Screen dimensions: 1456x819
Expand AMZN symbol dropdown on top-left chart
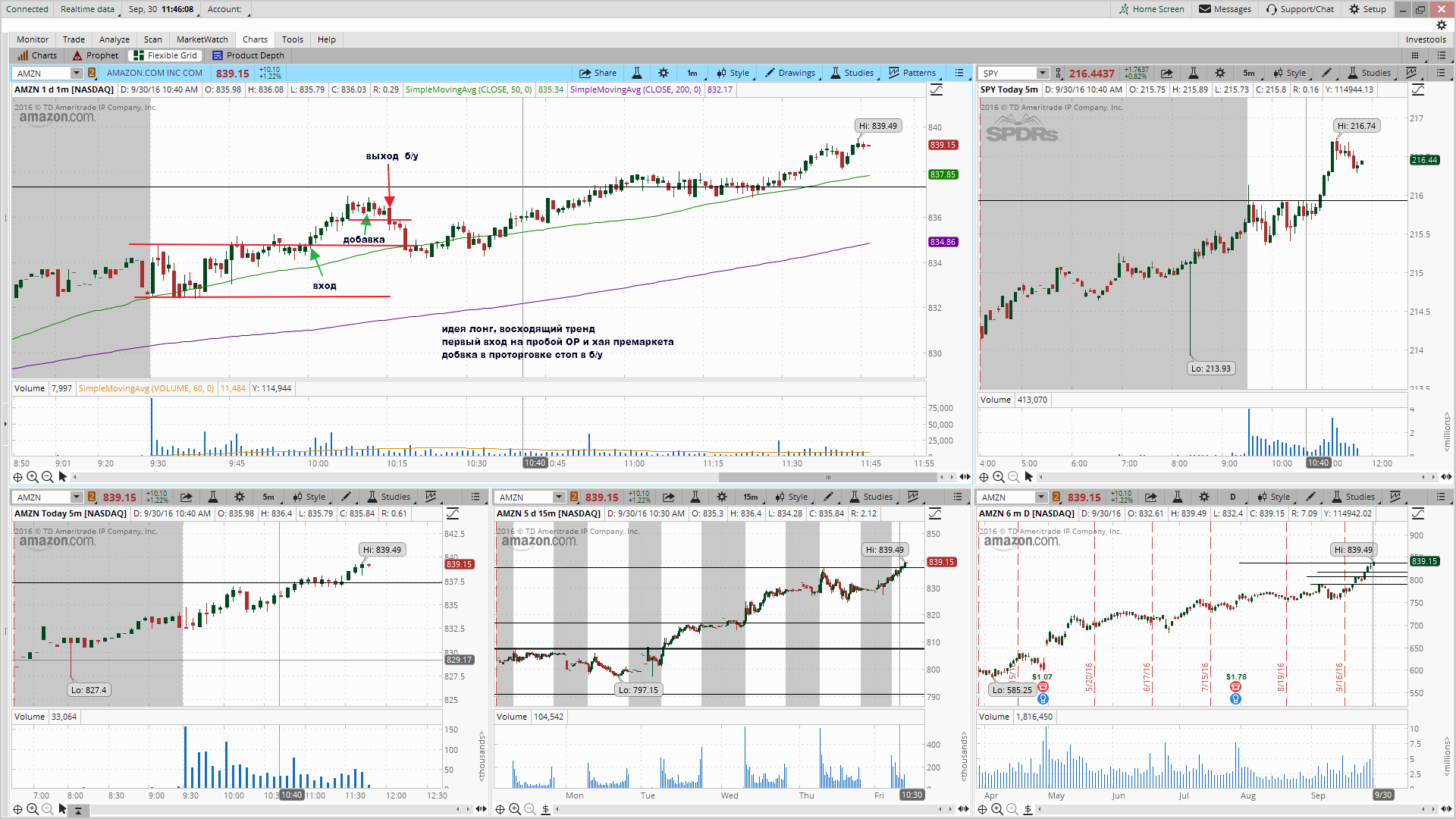click(76, 73)
